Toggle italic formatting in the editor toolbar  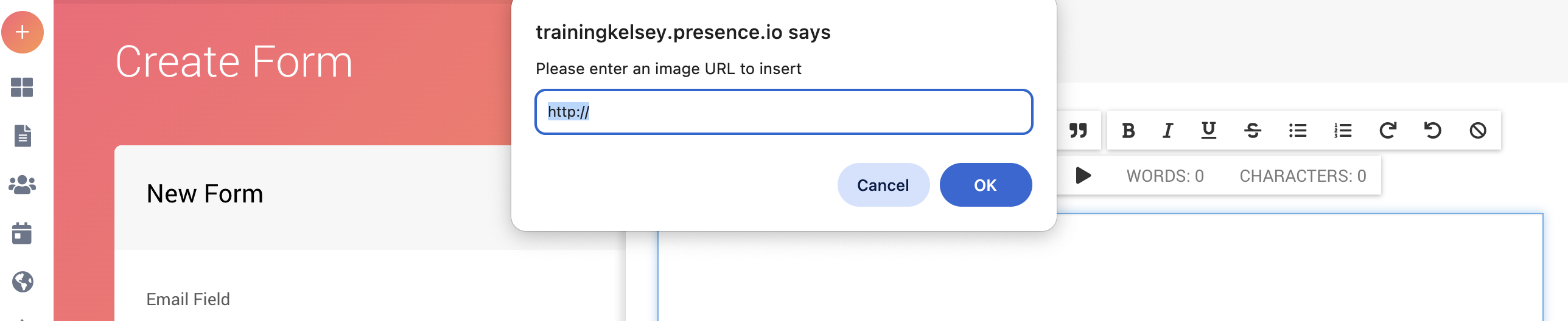tap(1167, 130)
